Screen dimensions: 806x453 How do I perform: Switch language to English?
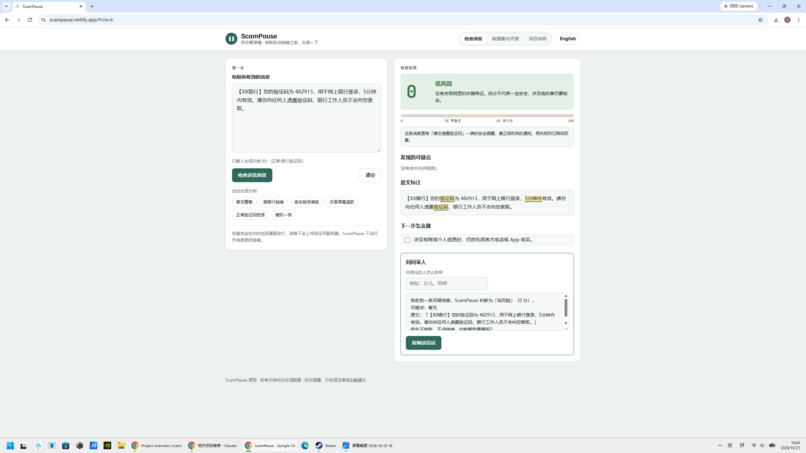point(567,39)
